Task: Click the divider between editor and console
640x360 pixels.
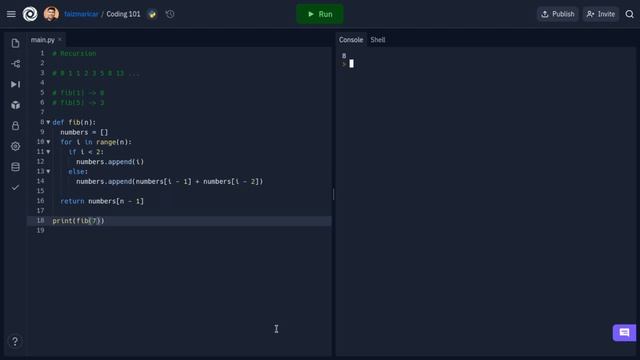Action: point(333,194)
